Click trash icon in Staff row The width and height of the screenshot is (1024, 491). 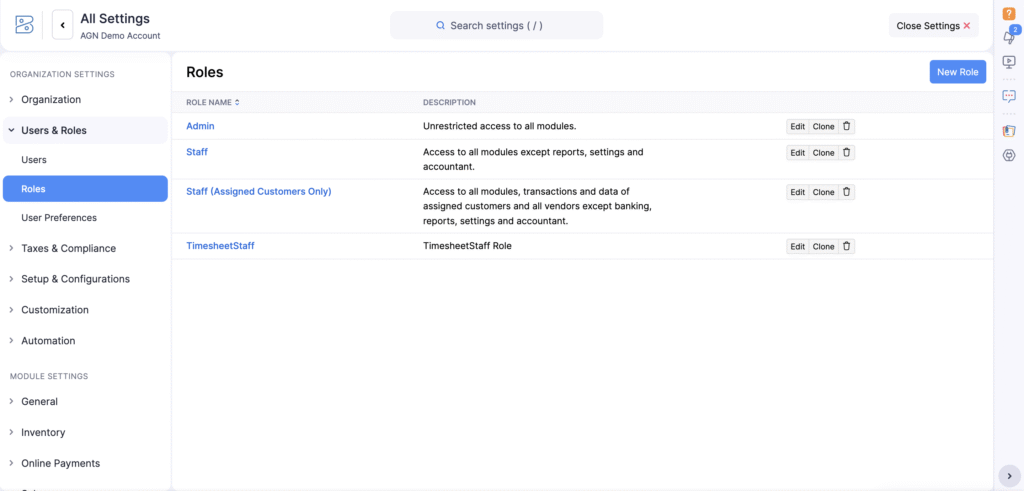point(846,153)
